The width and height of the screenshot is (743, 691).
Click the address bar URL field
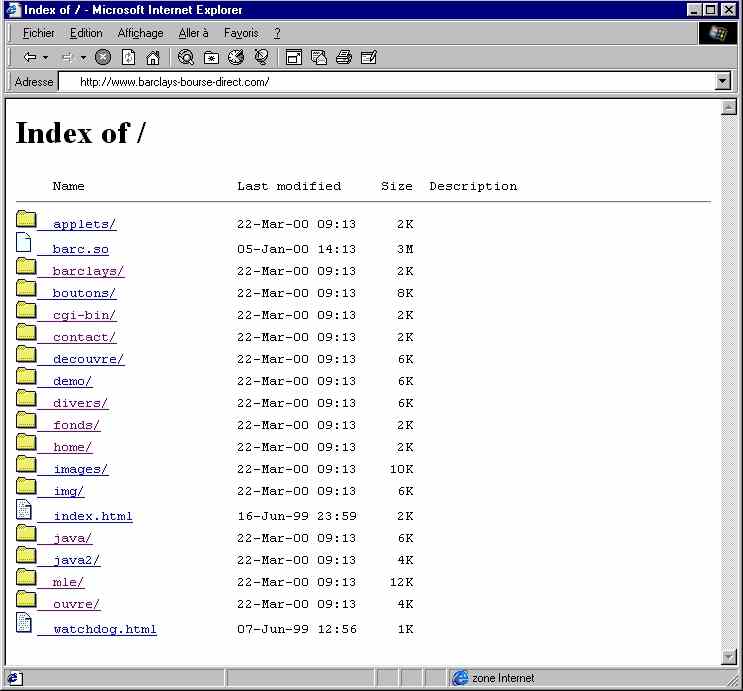point(386,82)
